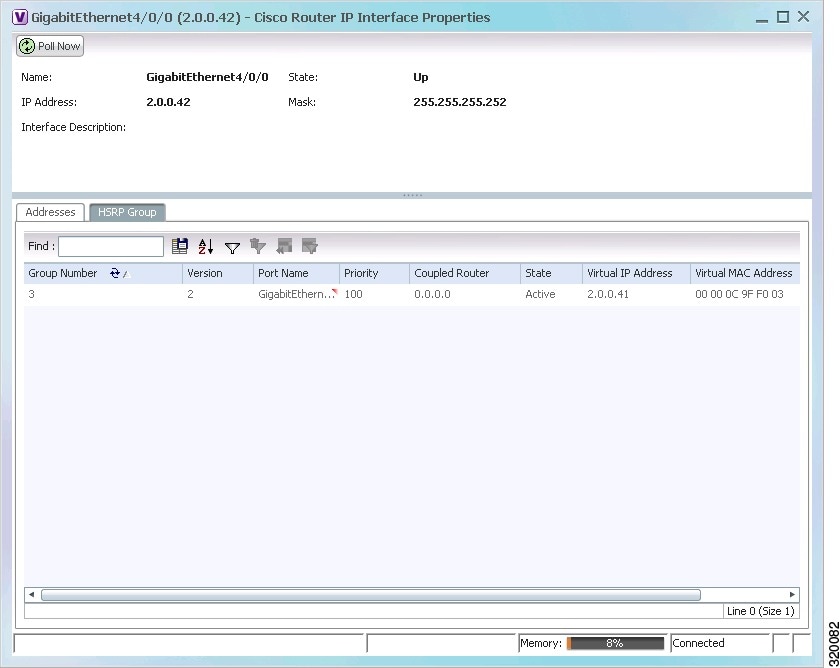Focus the Find input field
The width and height of the screenshot is (840, 668).
coord(111,246)
